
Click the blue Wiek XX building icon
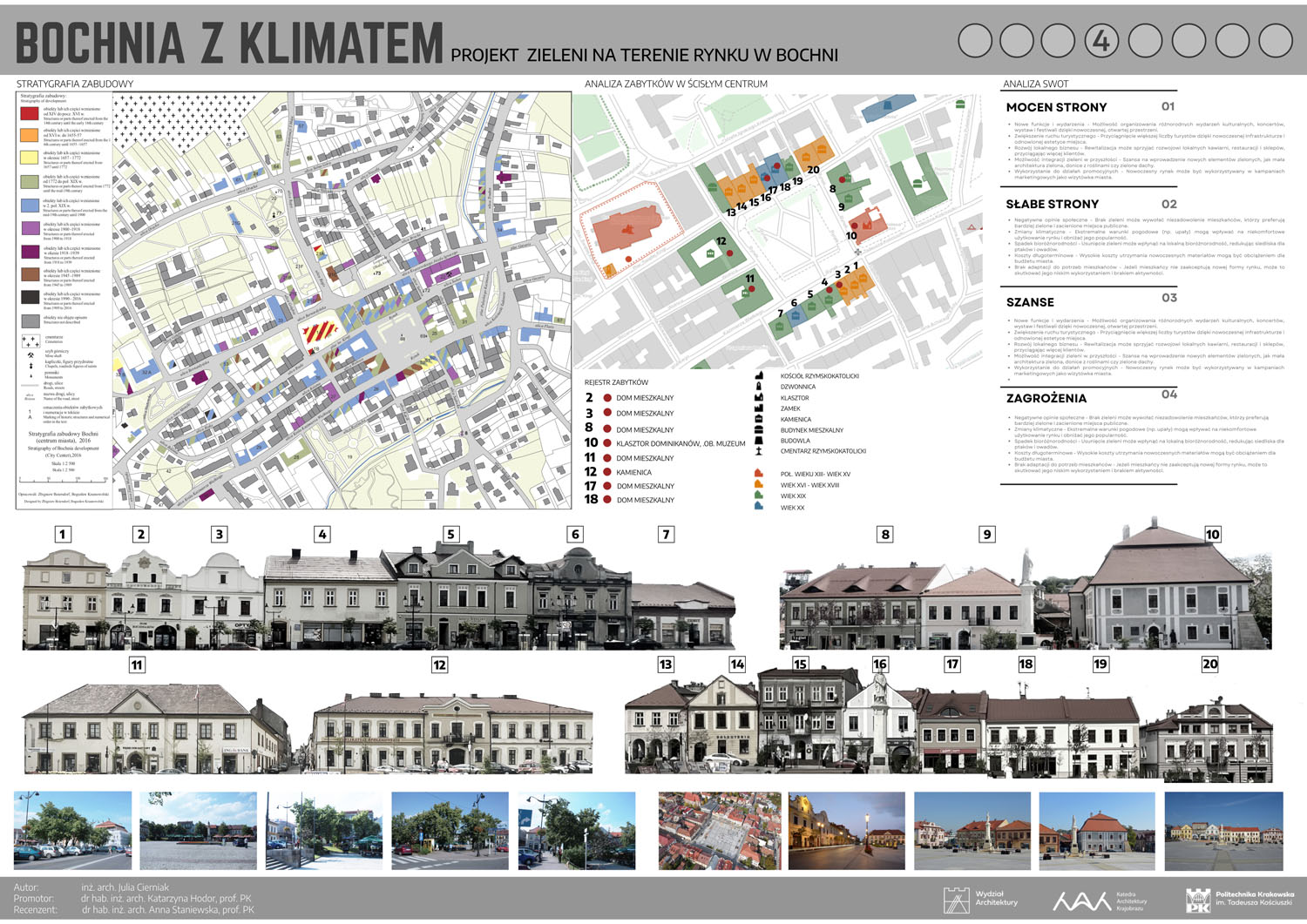point(759,507)
